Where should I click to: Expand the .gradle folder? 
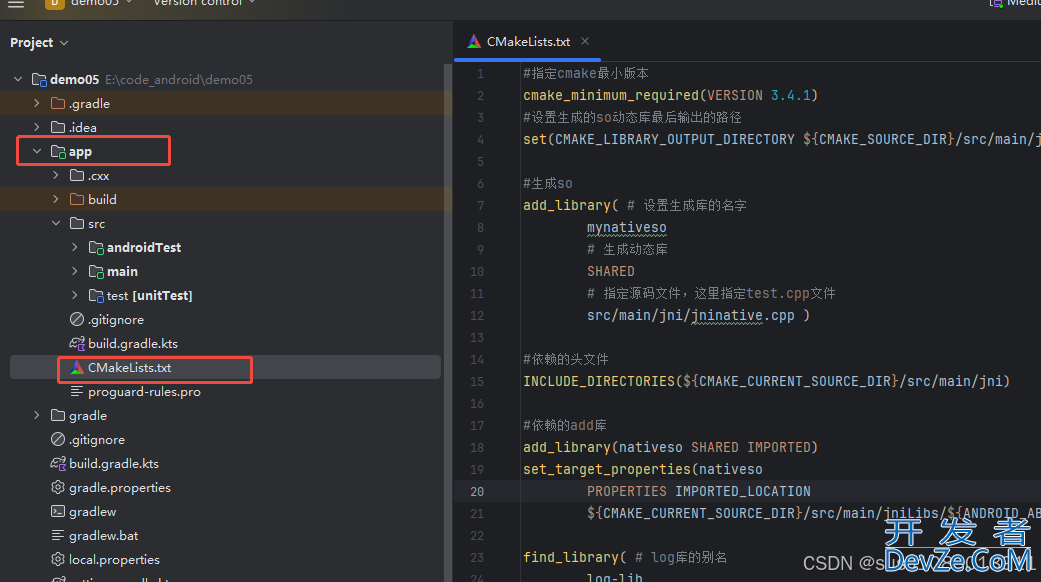(37, 104)
